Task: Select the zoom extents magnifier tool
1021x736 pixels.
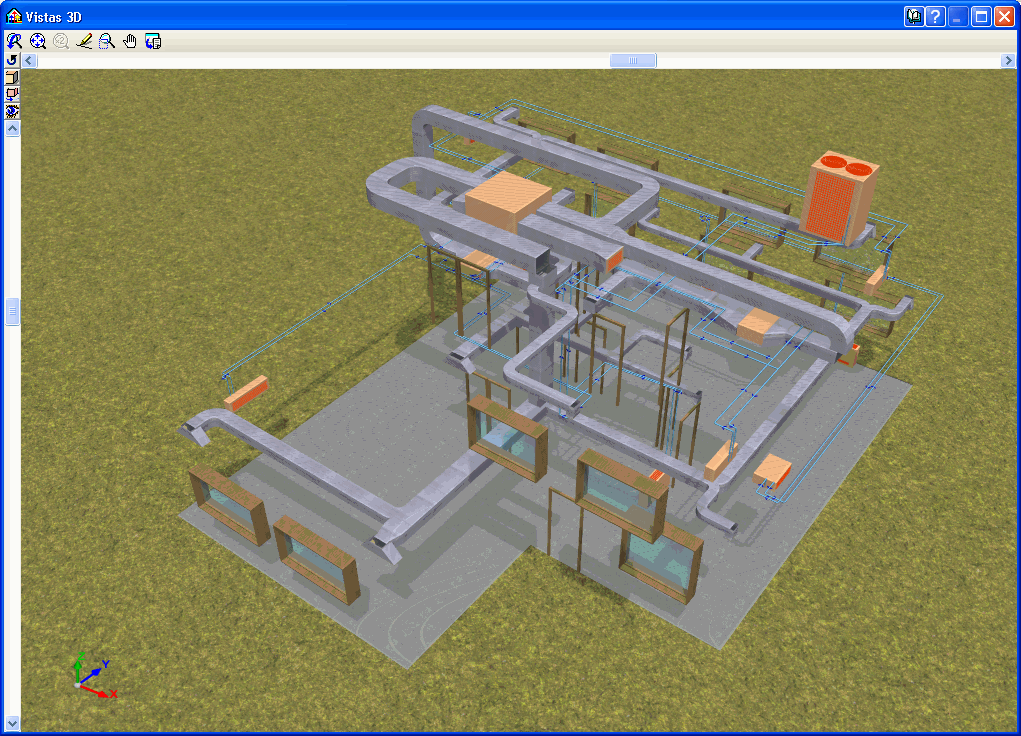Action: tap(38, 41)
